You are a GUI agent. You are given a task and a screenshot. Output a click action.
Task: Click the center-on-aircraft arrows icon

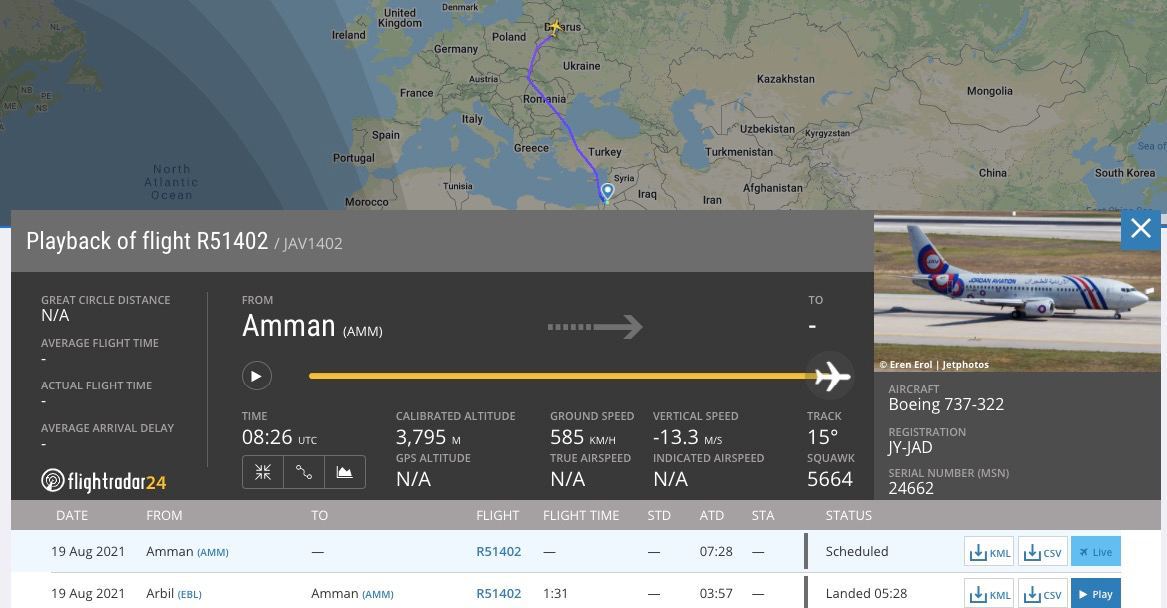[263, 472]
